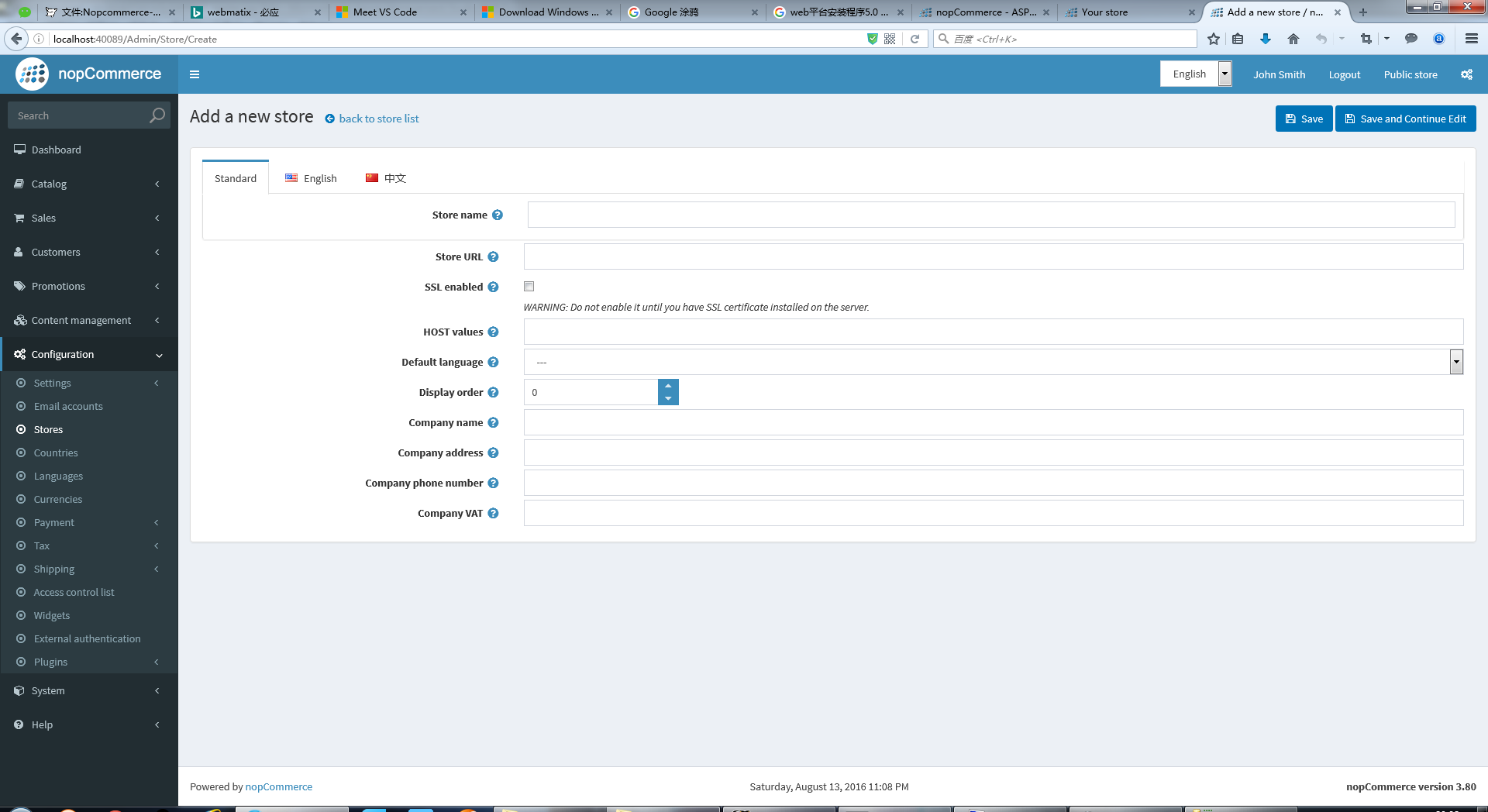Click the Save and Continue Edit button
1488x812 pixels.
coord(1405,119)
